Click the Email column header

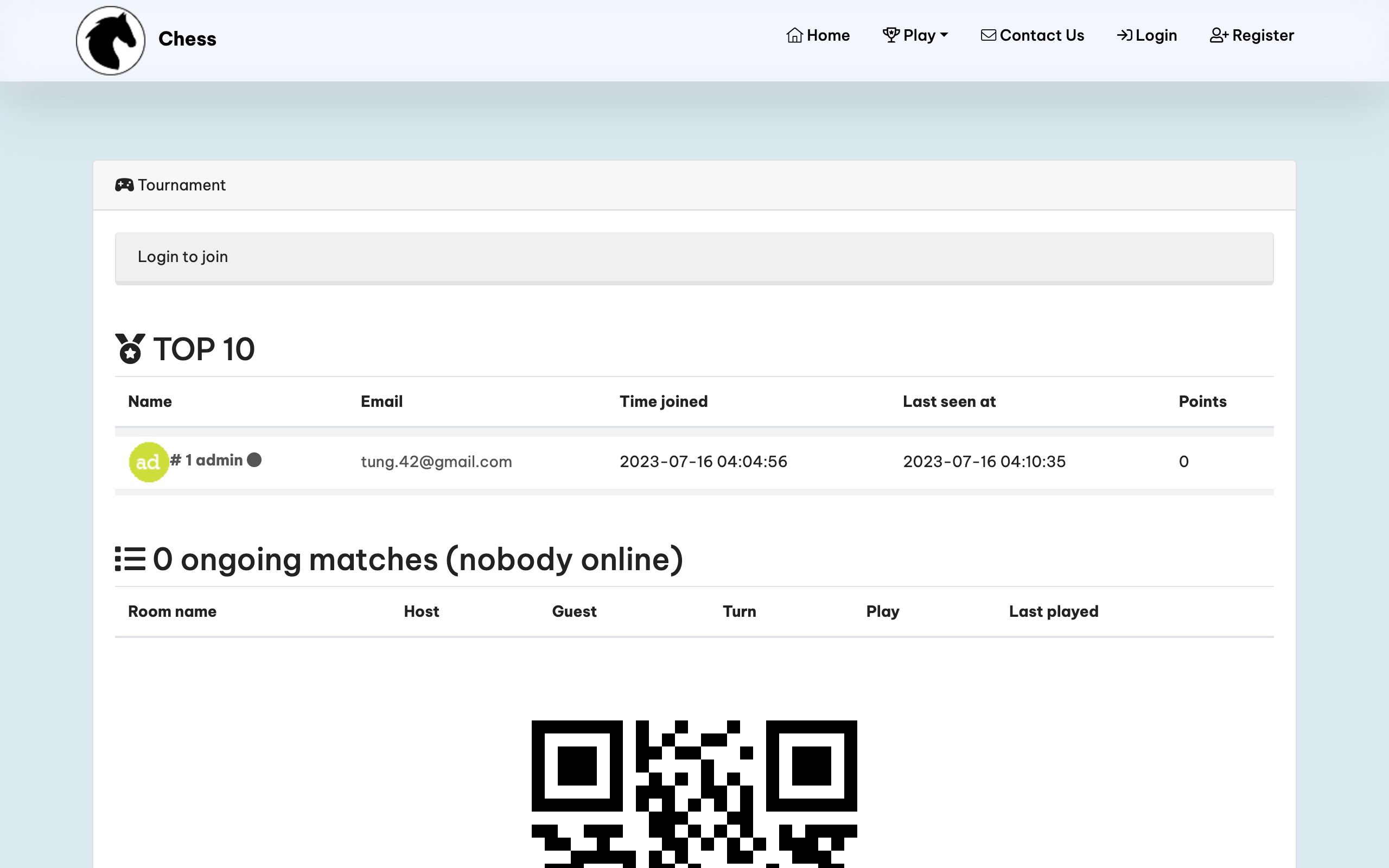coord(381,401)
